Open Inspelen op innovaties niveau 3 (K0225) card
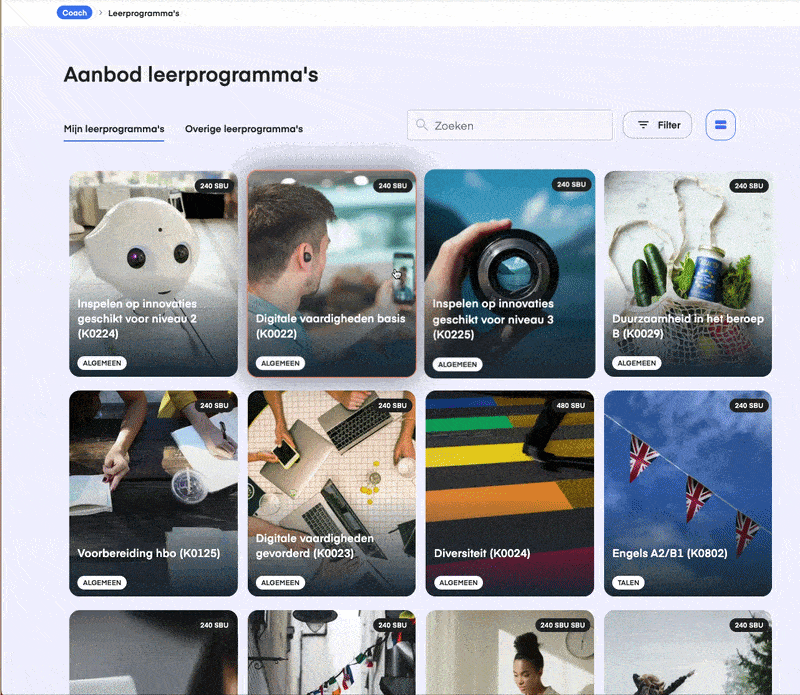This screenshot has width=800, height=695. coord(510,274)
